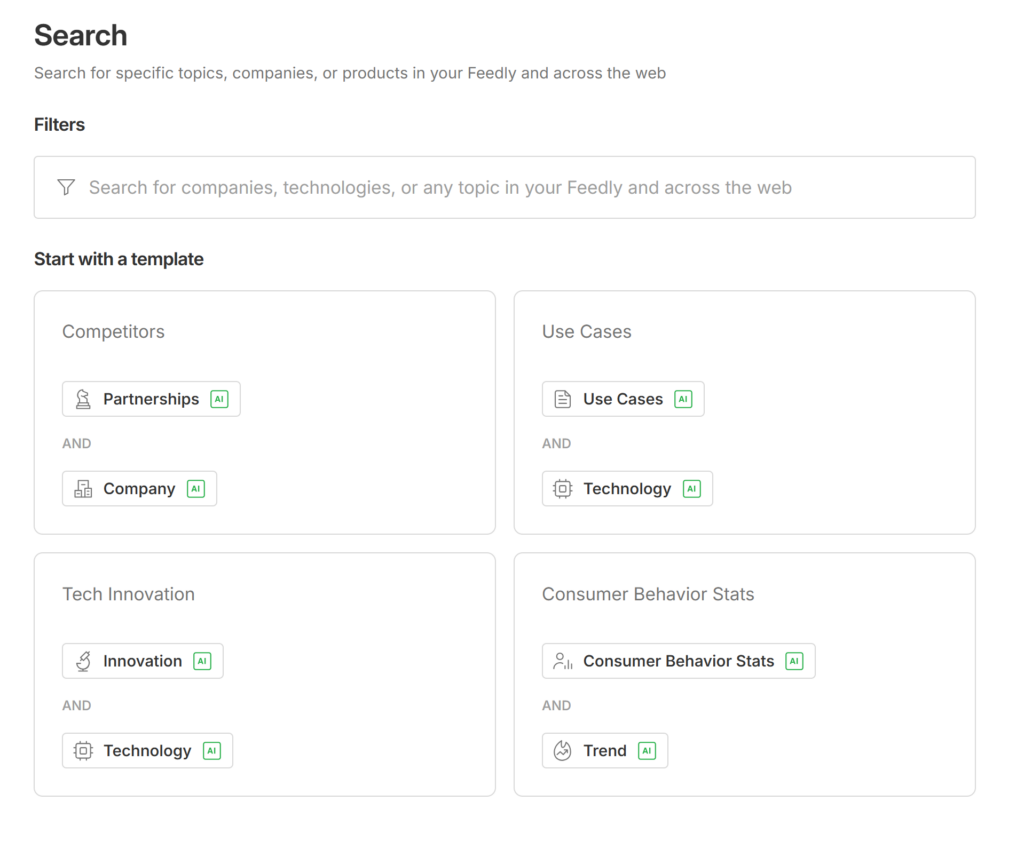Click the AI badge on the Innovation chip
Image resolution: width=1024 pixels, height=849 pixels.
tap(202, 661)
